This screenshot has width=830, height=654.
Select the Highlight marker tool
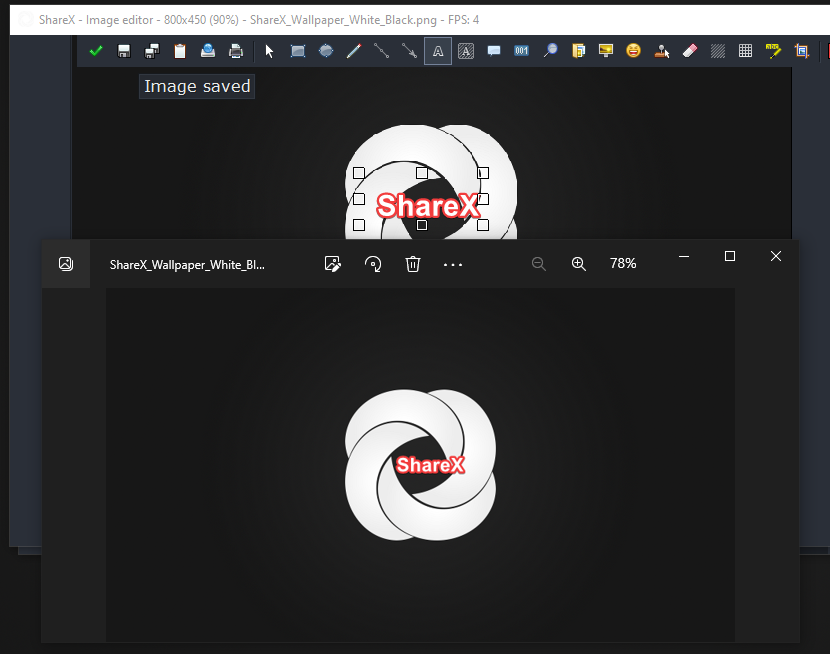click(x=773, y=51)
